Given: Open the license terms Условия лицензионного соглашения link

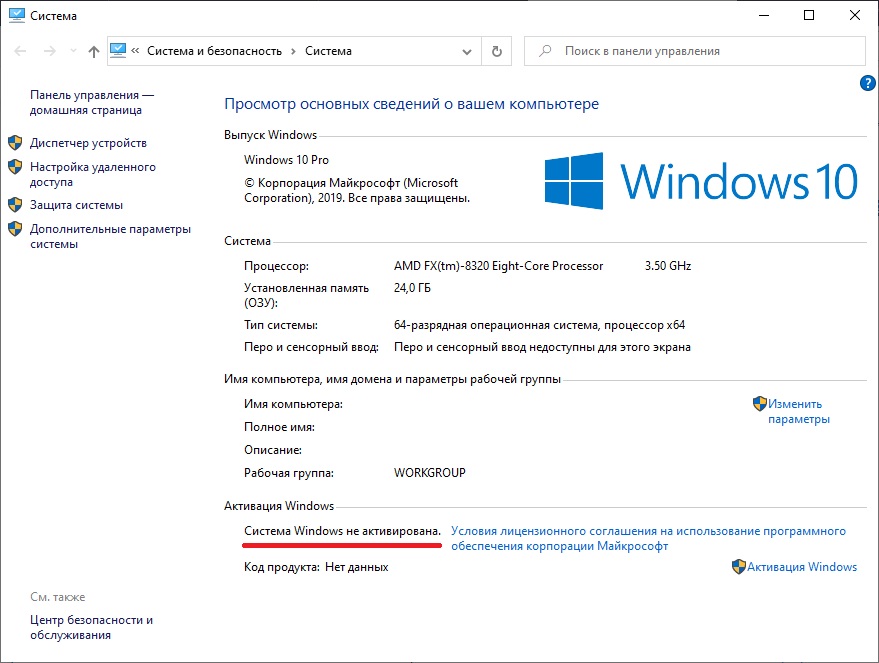Looking at the screenshot, I should coord(648,538).
